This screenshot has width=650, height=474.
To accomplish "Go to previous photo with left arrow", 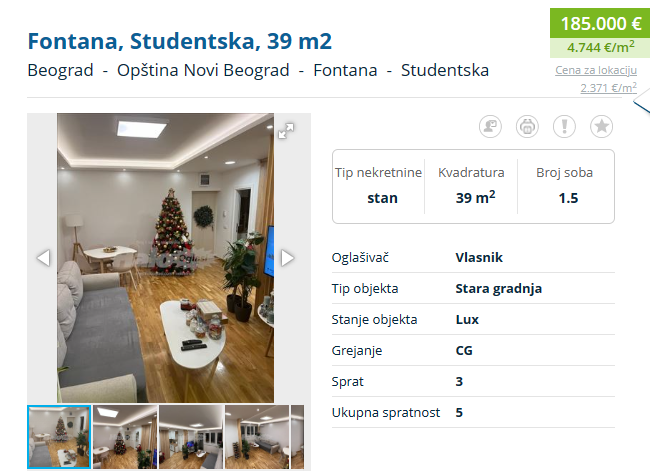I will [43, 258].
